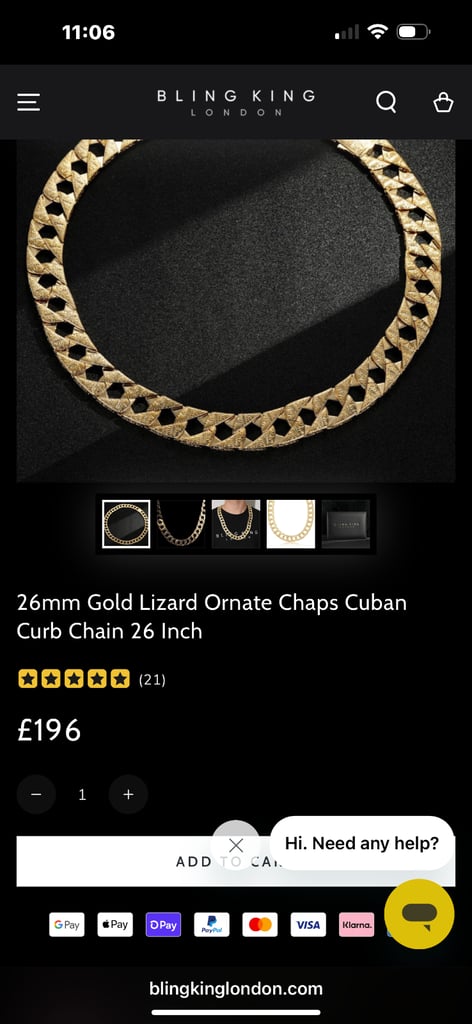View the second chain thumbnail
This screenshot has width=472, height=1024.
click(x=181, y=524)
